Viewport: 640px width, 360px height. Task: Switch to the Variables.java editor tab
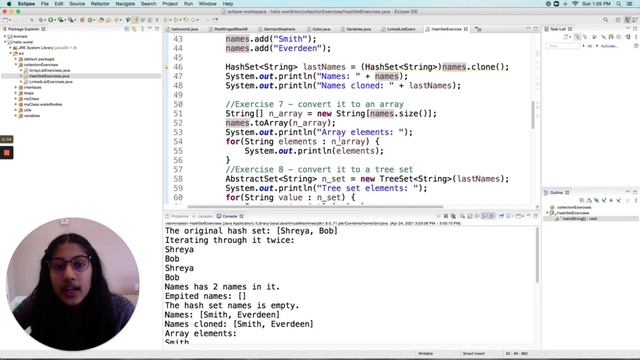coord(358,29)
